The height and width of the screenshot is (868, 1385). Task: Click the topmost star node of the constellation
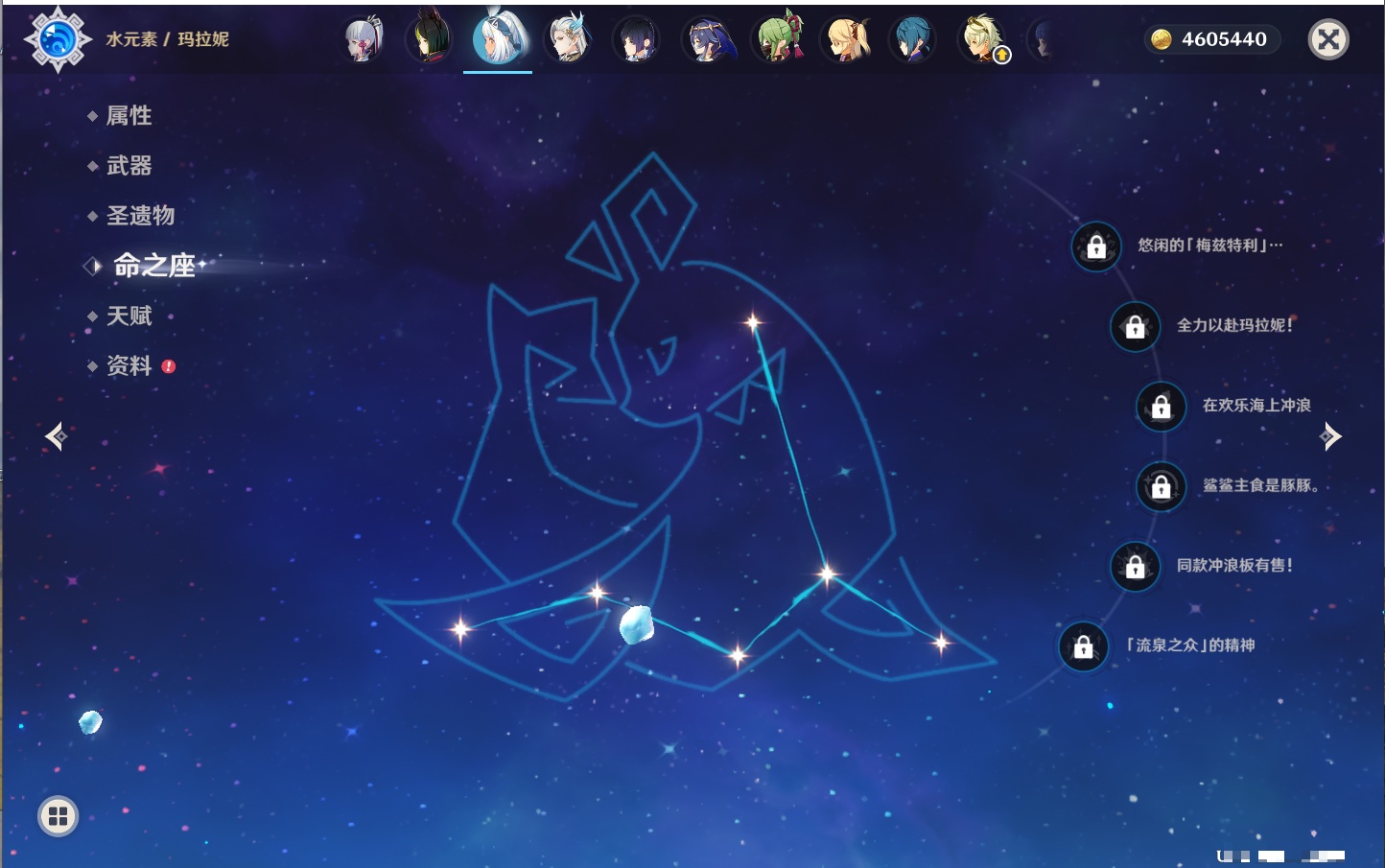coord(753,322)
